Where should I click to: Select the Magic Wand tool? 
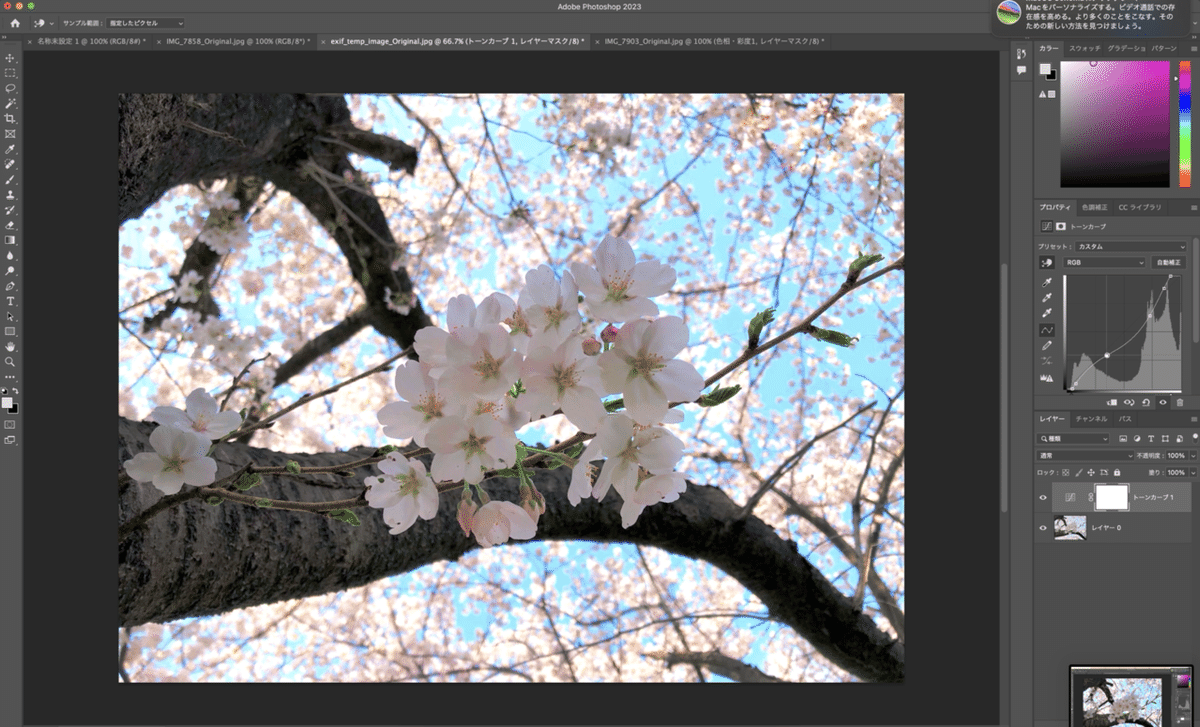coord(11,103)
